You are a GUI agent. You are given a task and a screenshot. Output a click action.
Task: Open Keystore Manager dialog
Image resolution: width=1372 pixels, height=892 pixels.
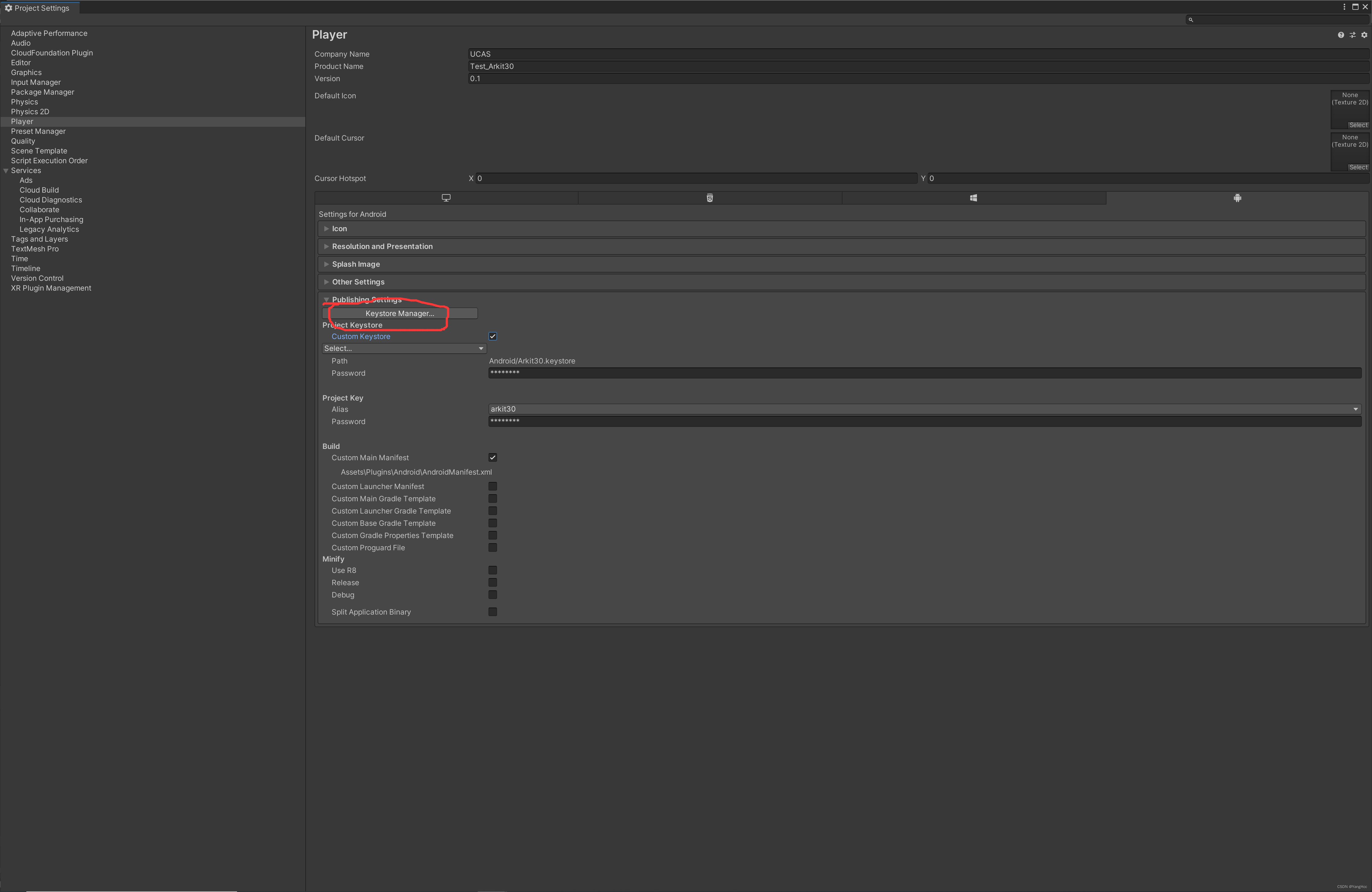coord(399,313)
